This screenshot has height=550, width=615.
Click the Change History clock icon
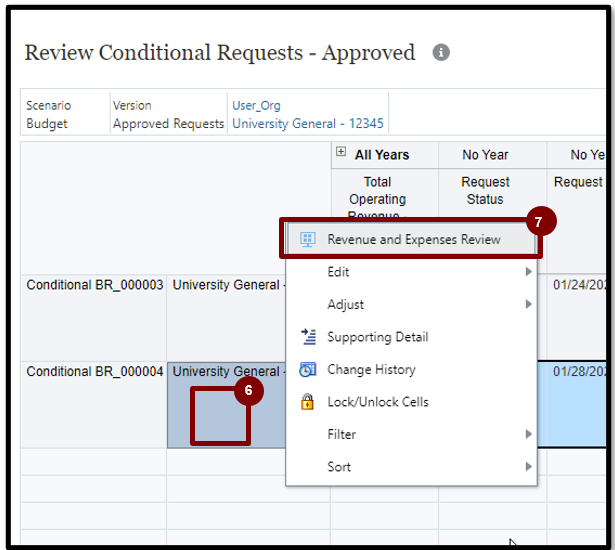[x=308, y=369]
